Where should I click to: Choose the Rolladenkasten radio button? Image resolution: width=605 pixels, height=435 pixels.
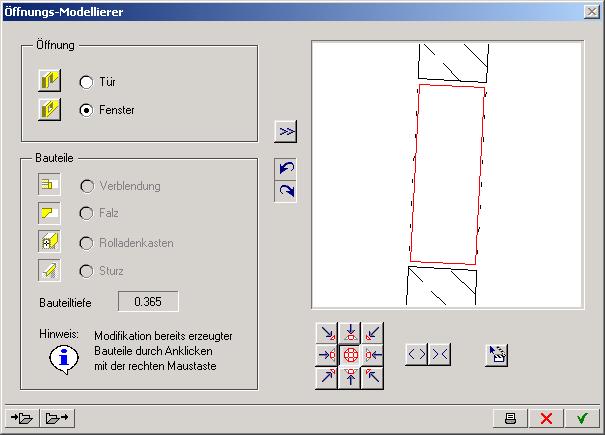pyautogui.click(x=86, y=243)
